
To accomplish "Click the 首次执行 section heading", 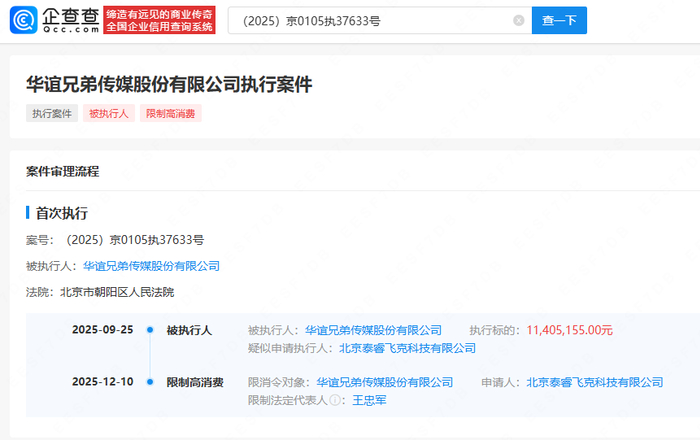I will point(62,213).
